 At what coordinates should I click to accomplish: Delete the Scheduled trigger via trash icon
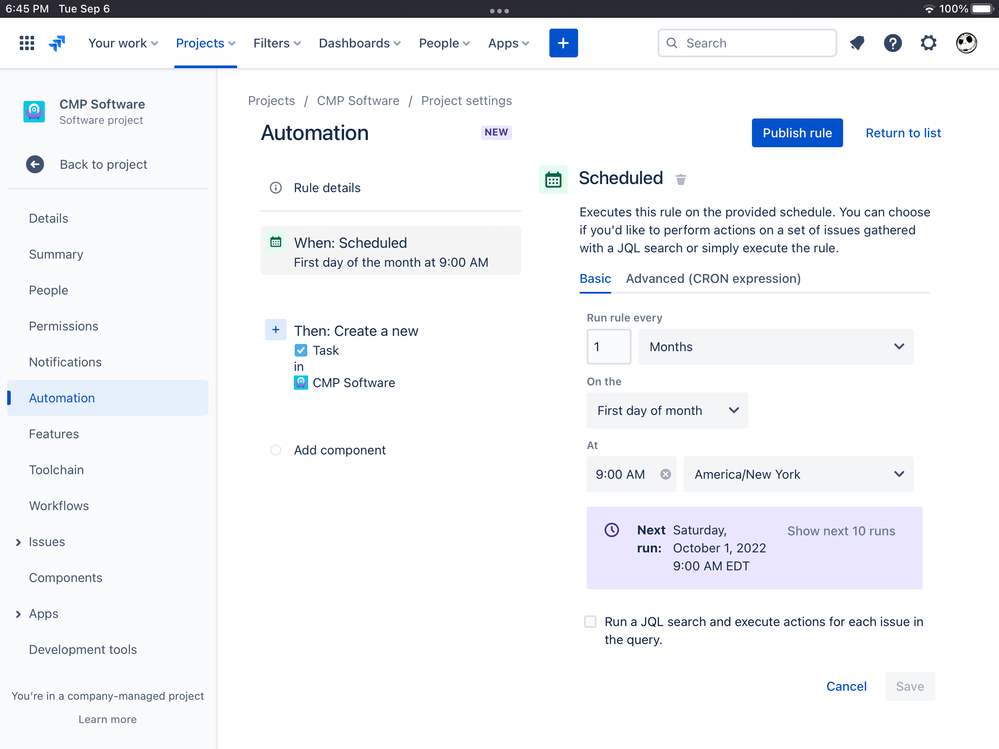point(680,180)
